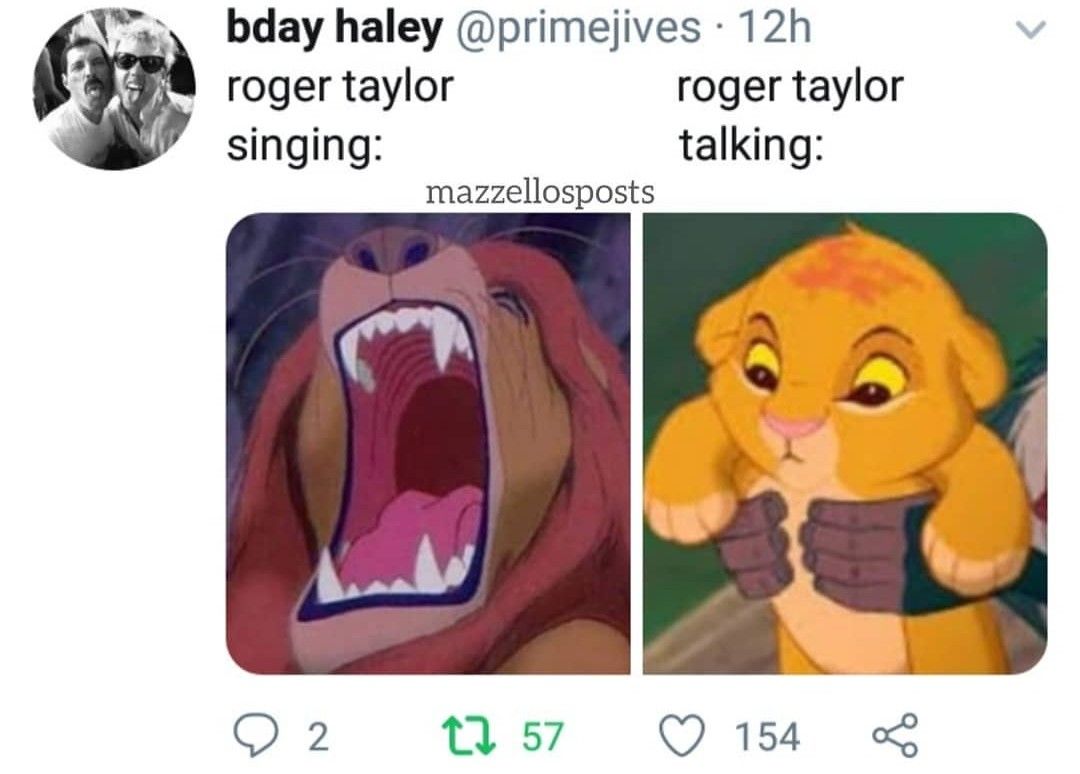Click the 12h timestamp
The image size is (1080, 774).
pyautogui.click(x=774, y=29)
